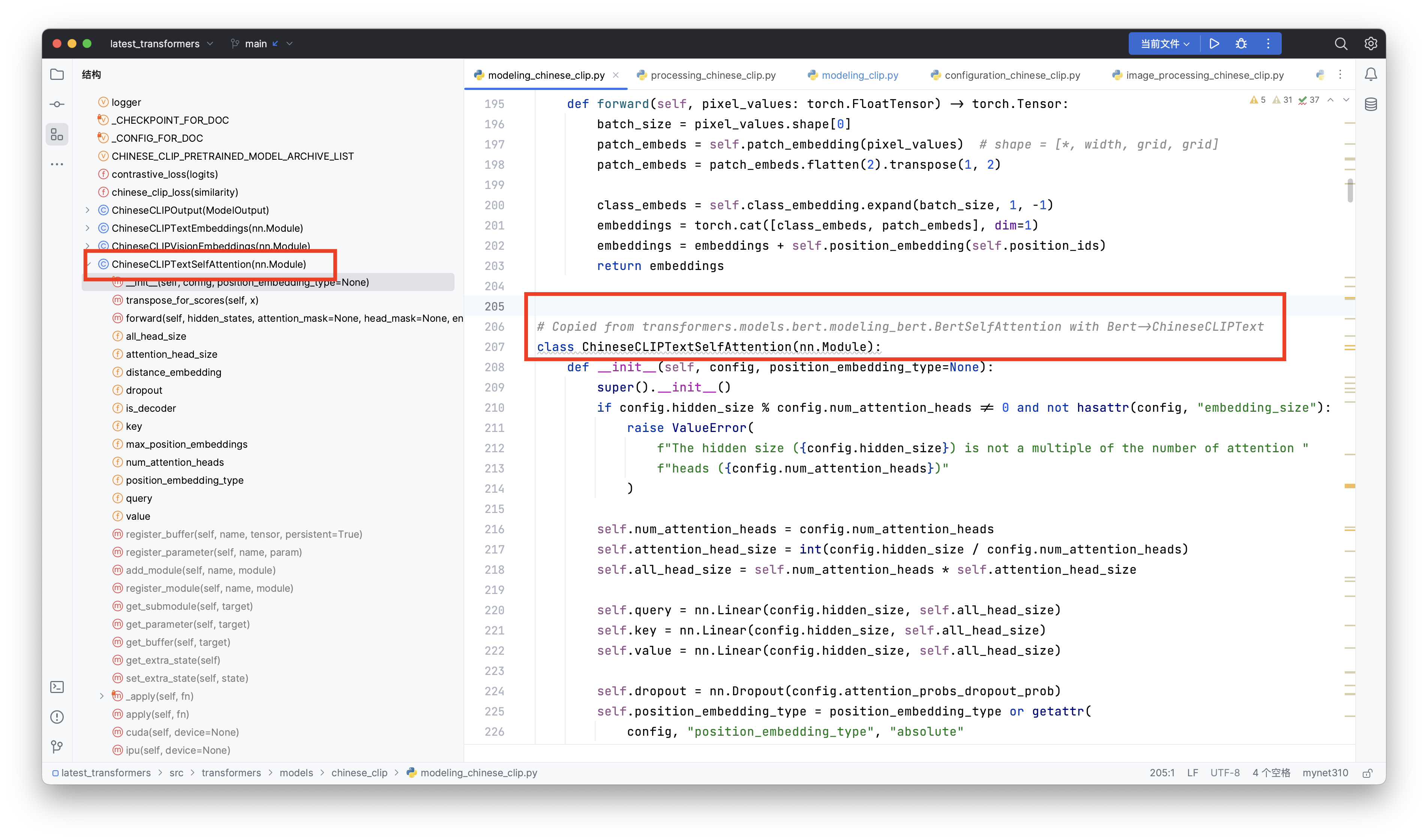Open the Problems tool window icon
This screenshot has height=840, width=1428.
pyautogui.click(x=57, y=717)
